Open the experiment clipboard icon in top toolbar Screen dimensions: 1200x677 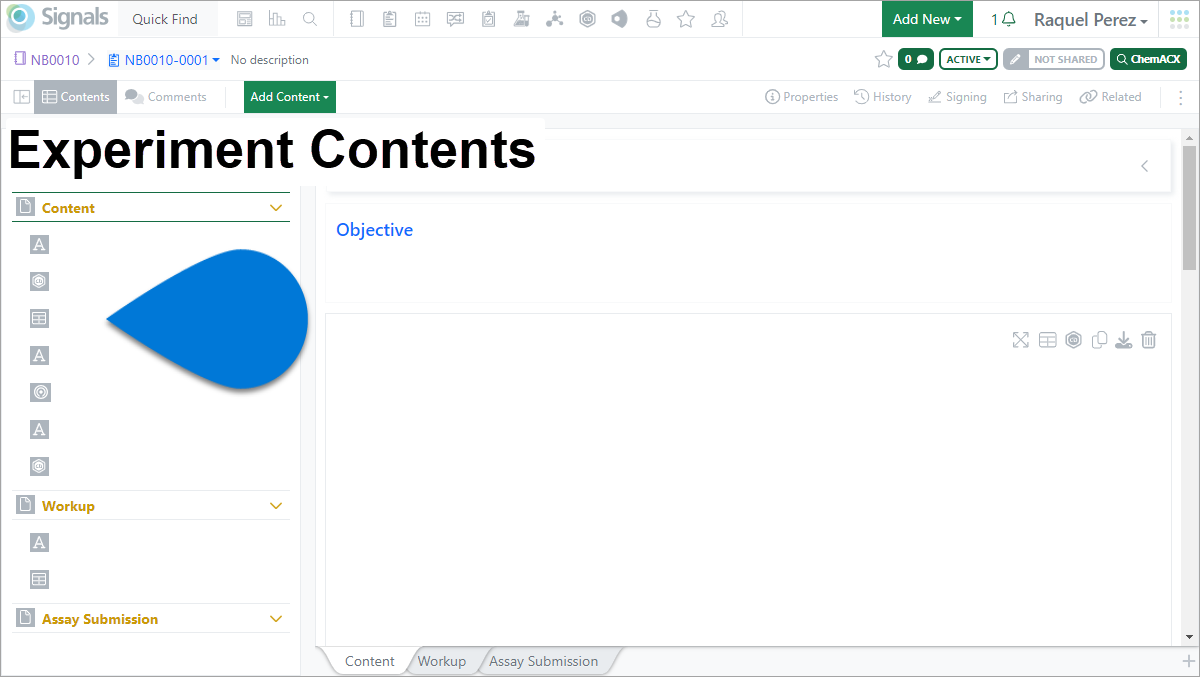(390, 19)
